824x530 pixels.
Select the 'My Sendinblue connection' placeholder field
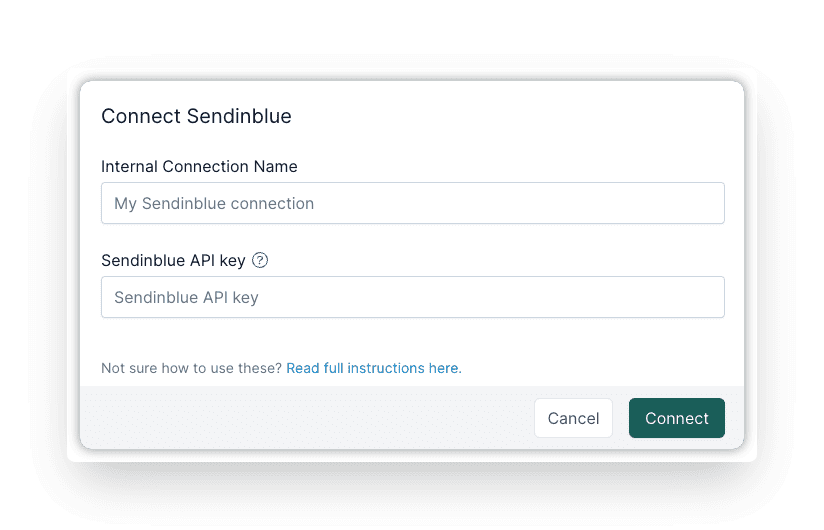coord(413,203)
